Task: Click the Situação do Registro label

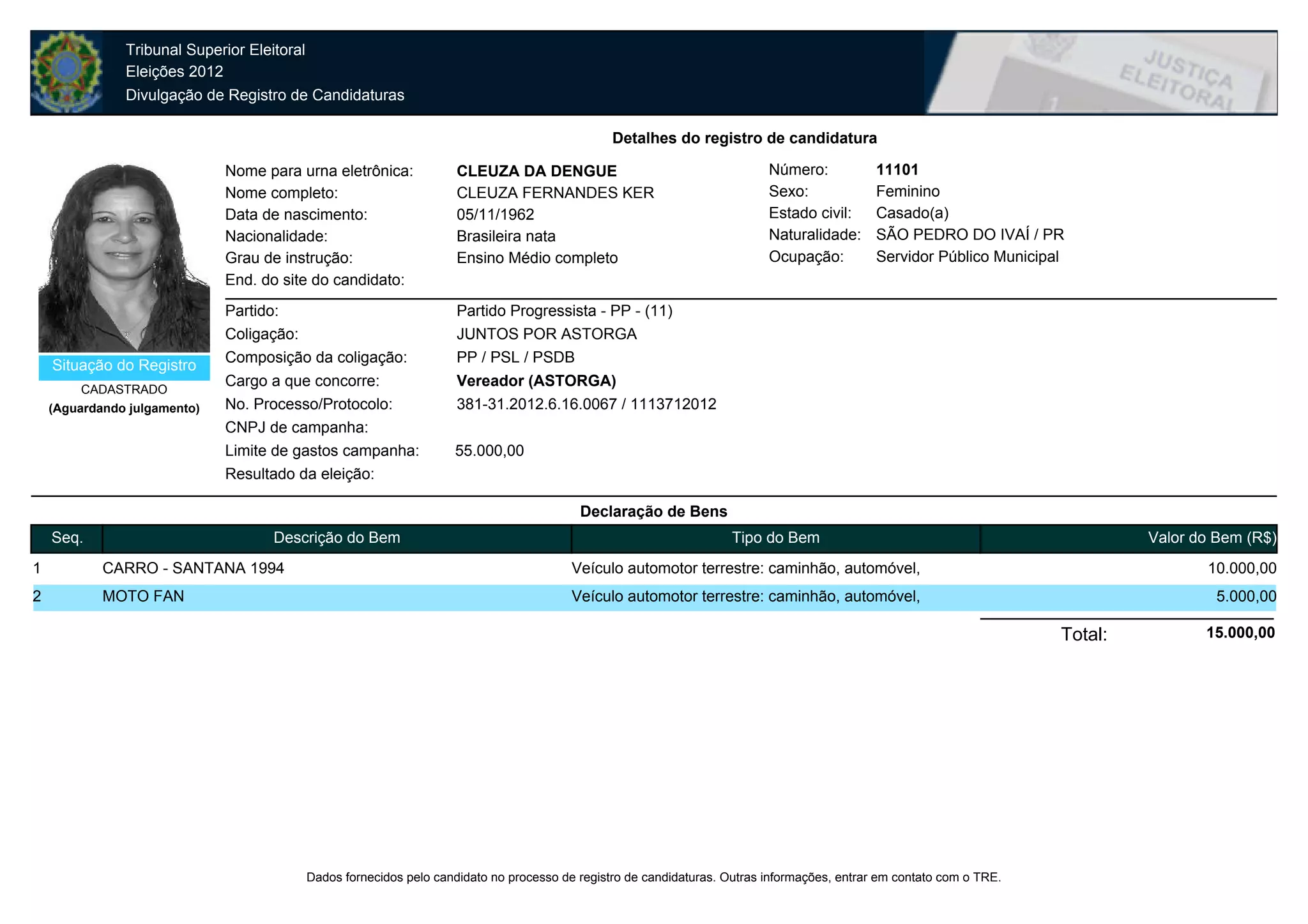Action: click(124, 366)
